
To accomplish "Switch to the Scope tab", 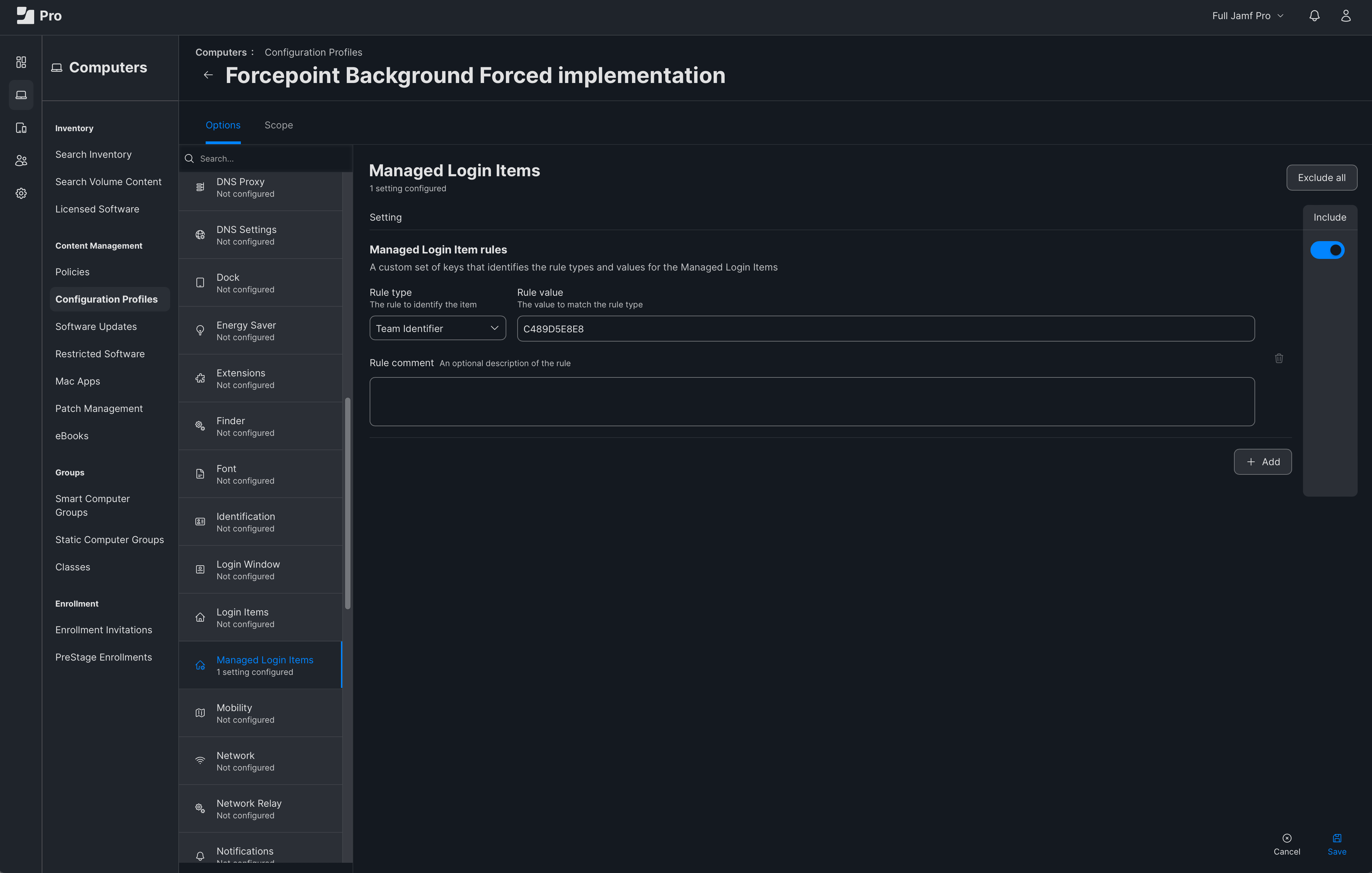I will click(279, 125).
